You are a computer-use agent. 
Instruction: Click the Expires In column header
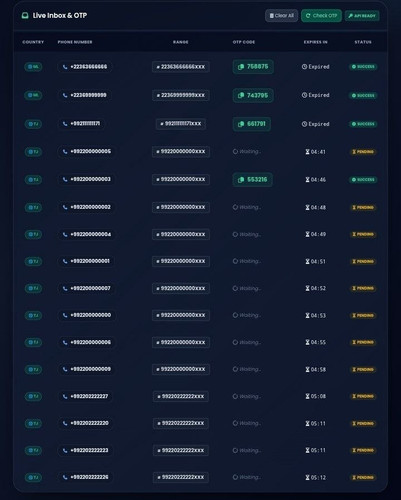pyautogui.click(x=315, y=42)
